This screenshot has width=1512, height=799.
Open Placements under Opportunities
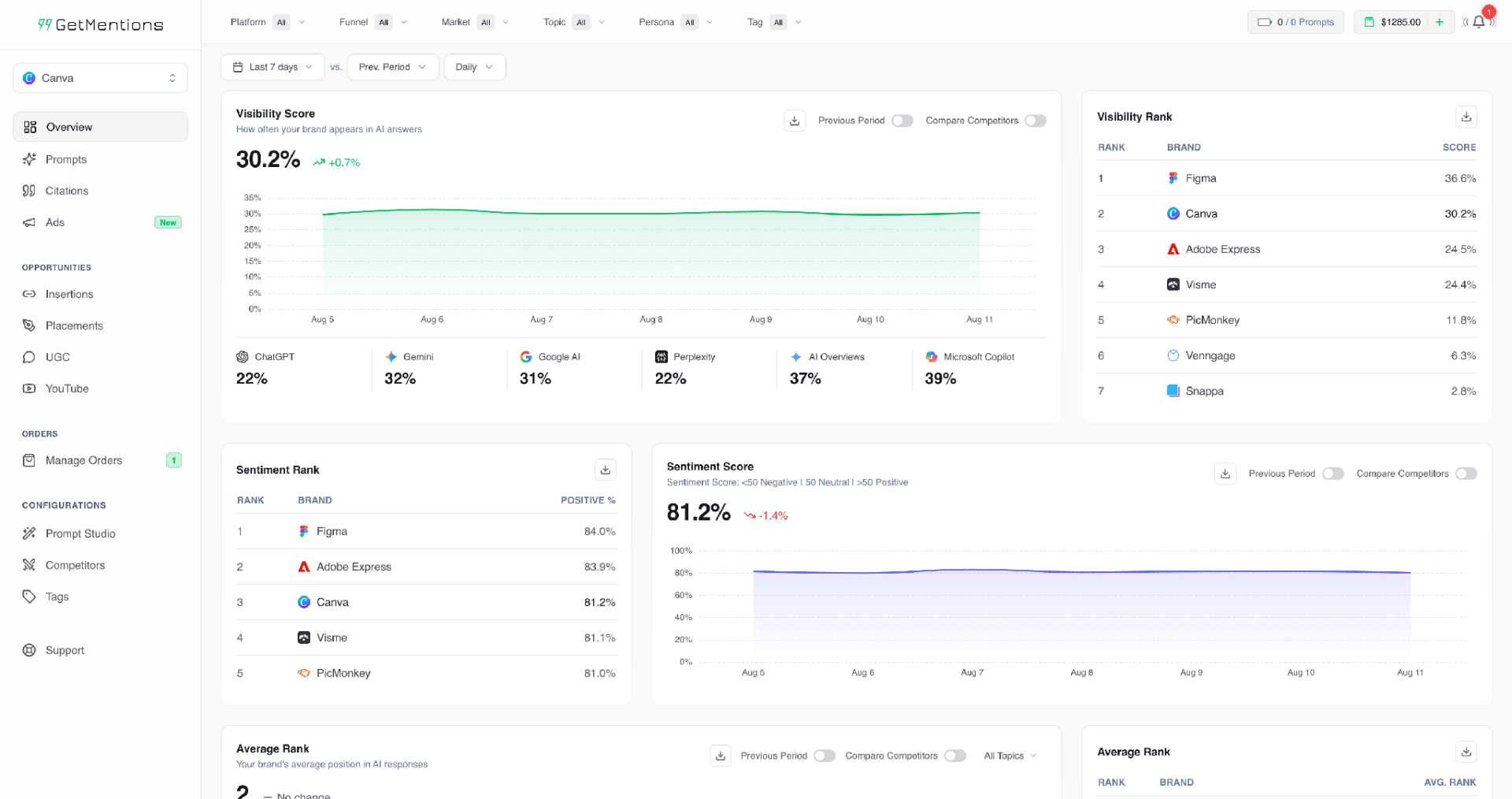100,325
